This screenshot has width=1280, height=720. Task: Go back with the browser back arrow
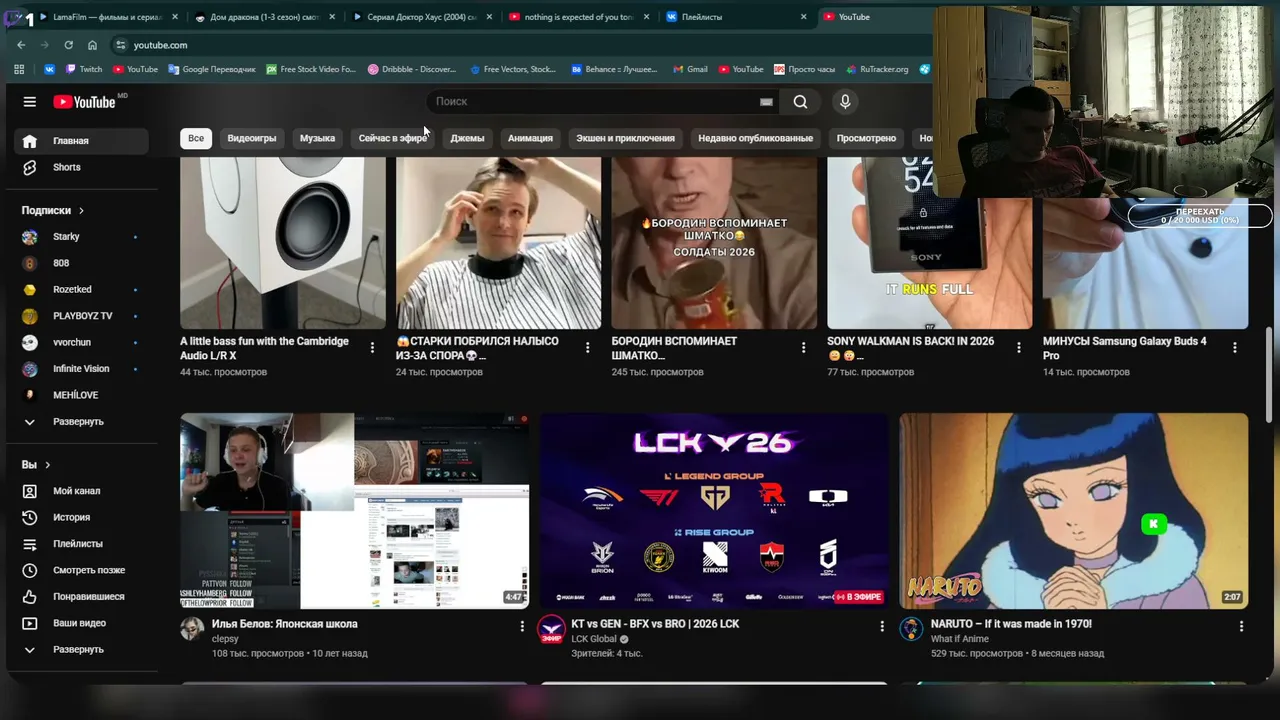point(21,45)
